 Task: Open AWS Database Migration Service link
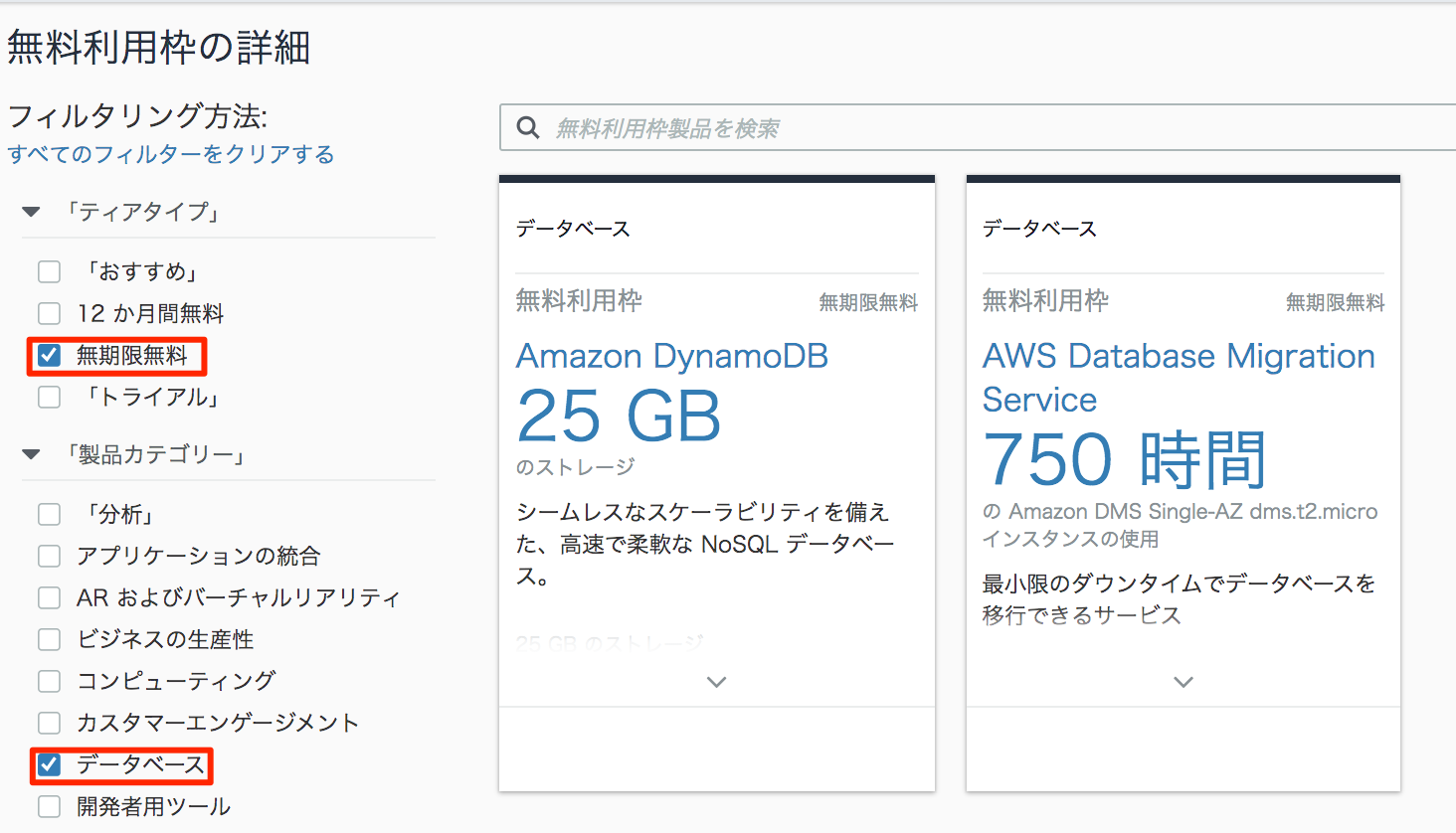[x=1179, y=377]
